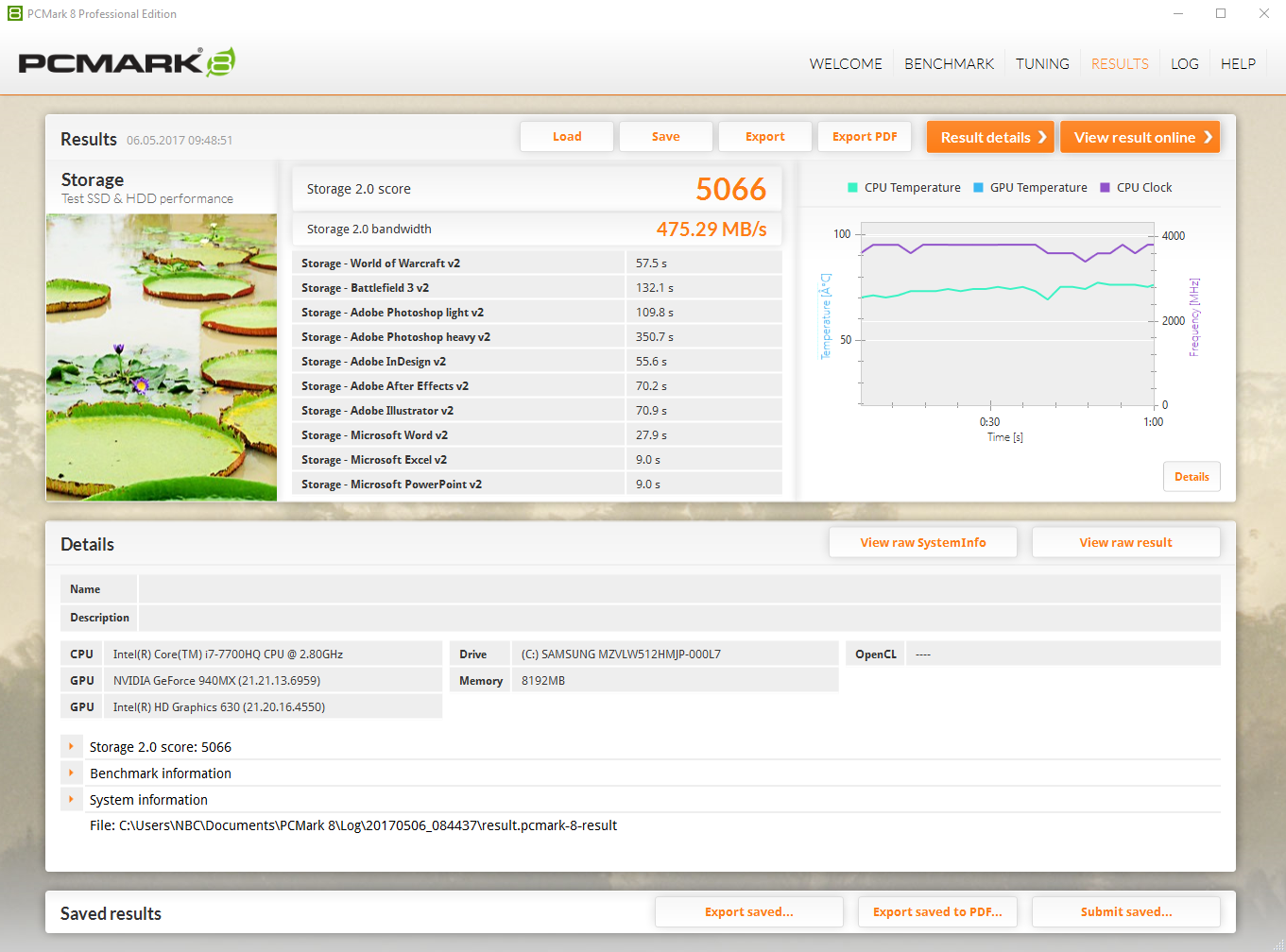Click the CPU Clock legend swatch
Viewport: 1286px width, 952px height.
[x=1106, y=188]
